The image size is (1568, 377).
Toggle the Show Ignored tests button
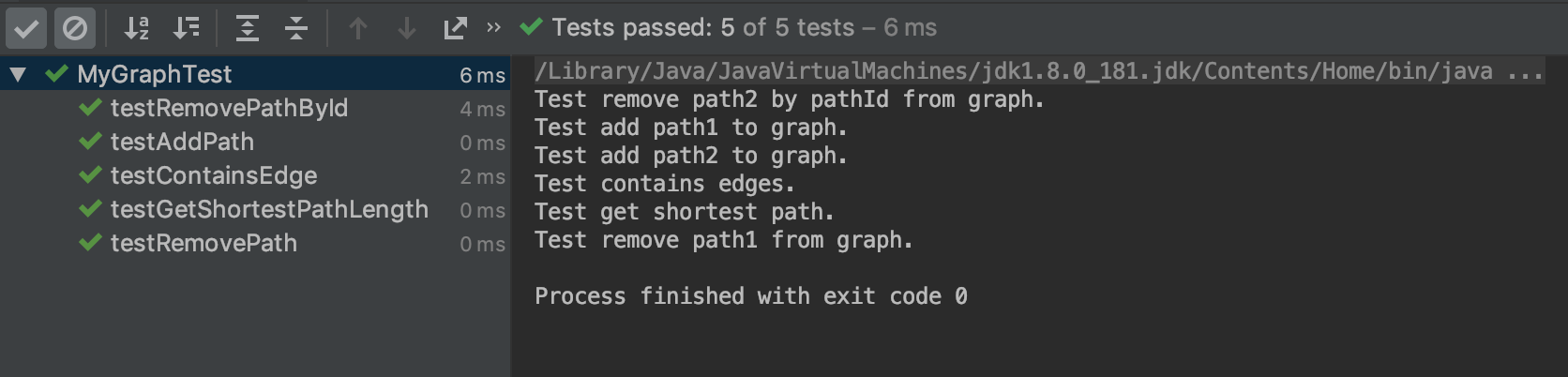[75, 29]
